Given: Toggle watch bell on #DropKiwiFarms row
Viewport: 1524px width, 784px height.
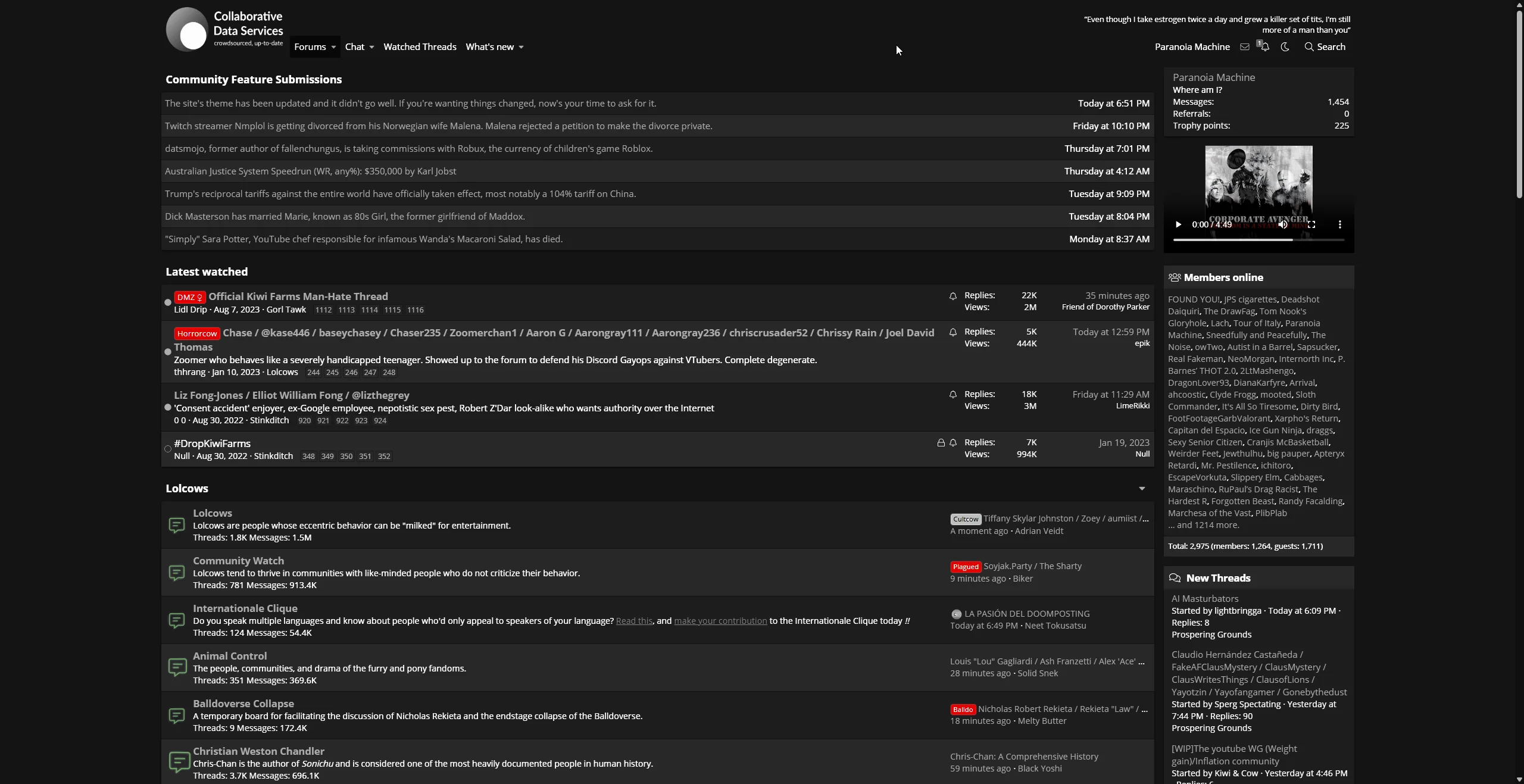Looking at the screenshot, I should click(x=953, y=443).
